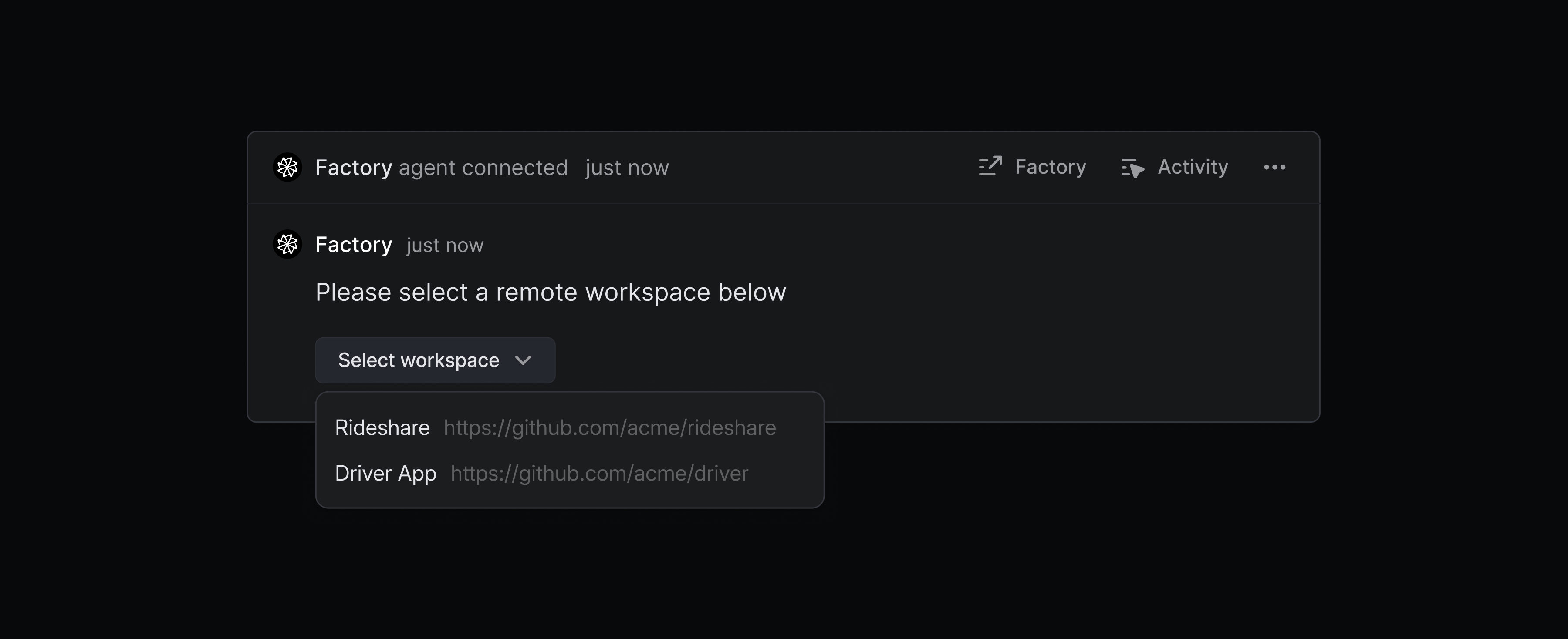Open the Select workspace dropdown

(435, 360)
